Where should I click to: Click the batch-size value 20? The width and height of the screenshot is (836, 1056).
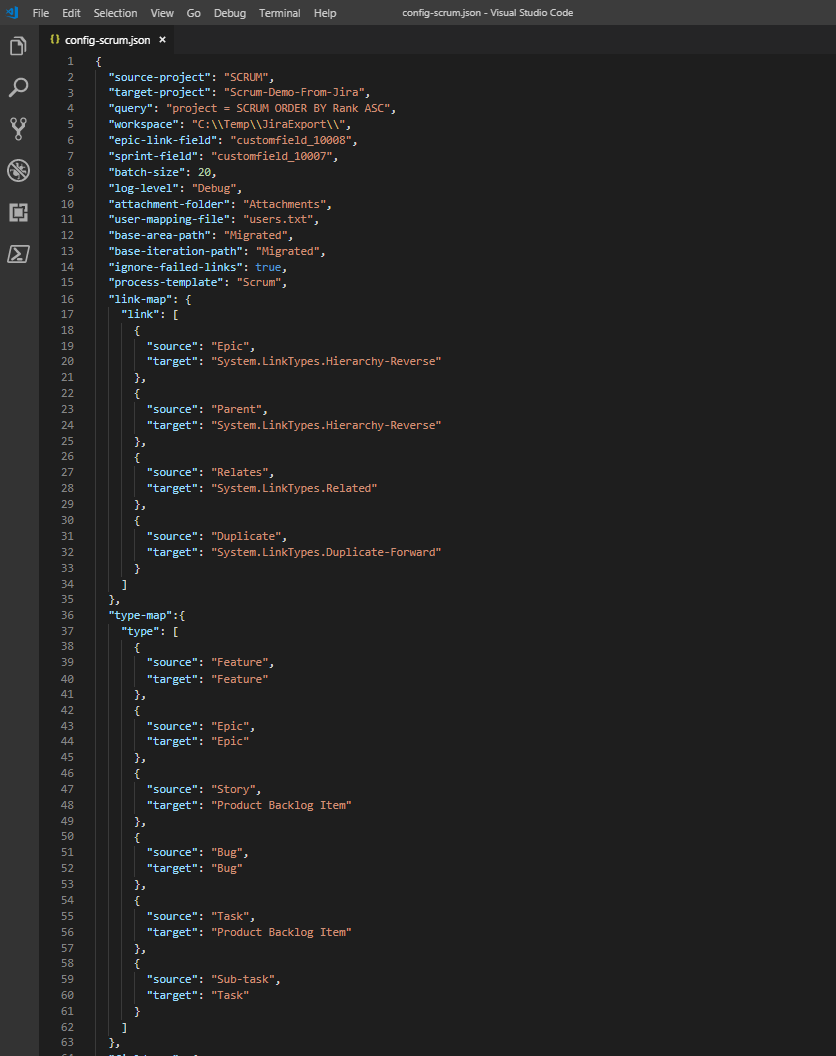[x=204, y=172]
